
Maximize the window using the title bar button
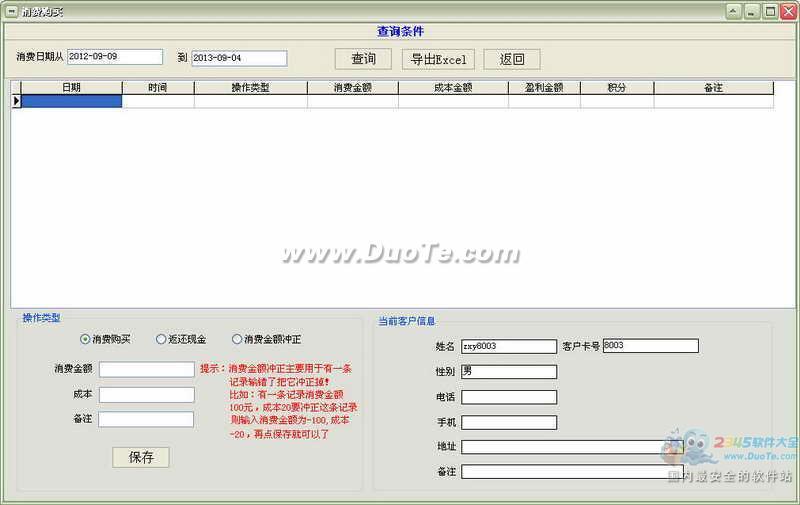pos(770,11)
